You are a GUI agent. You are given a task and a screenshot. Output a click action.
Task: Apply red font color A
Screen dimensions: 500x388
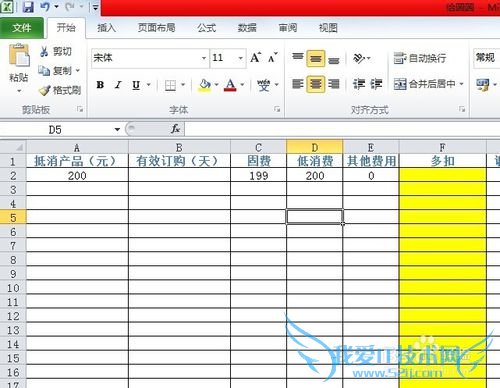[230, 85]
